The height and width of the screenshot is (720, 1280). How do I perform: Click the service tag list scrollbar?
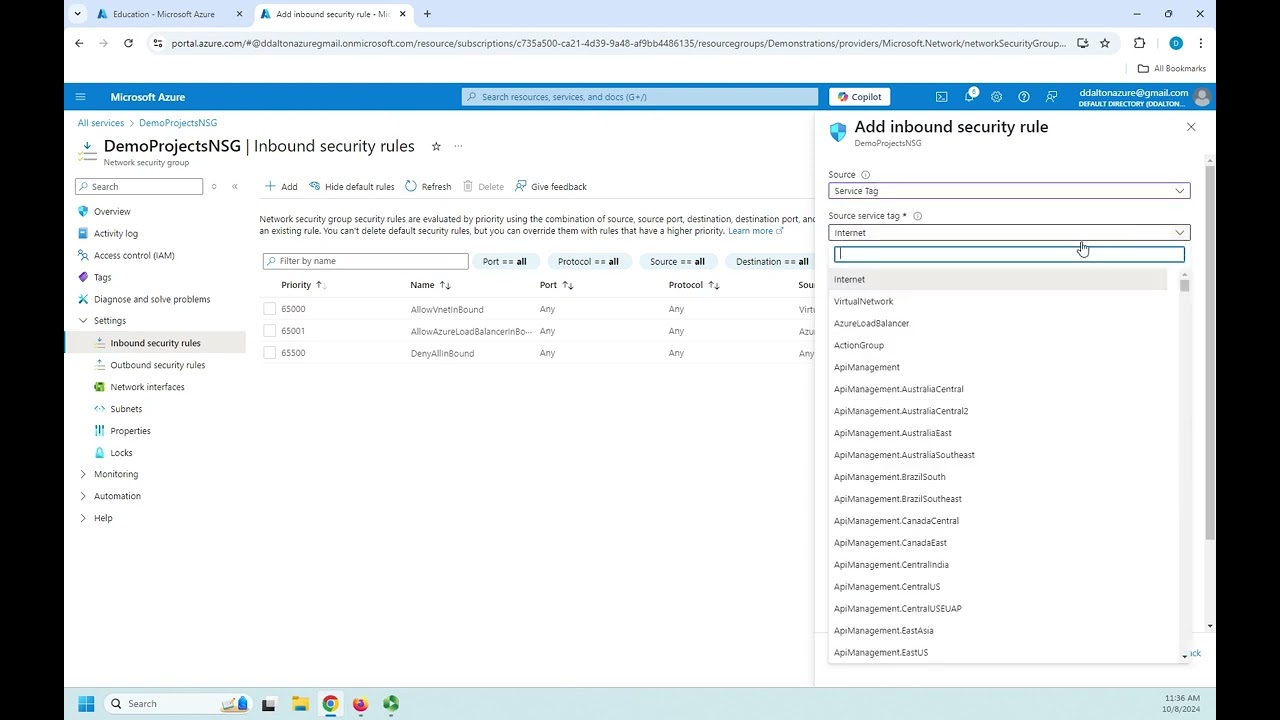click(x=1184, y=286)
